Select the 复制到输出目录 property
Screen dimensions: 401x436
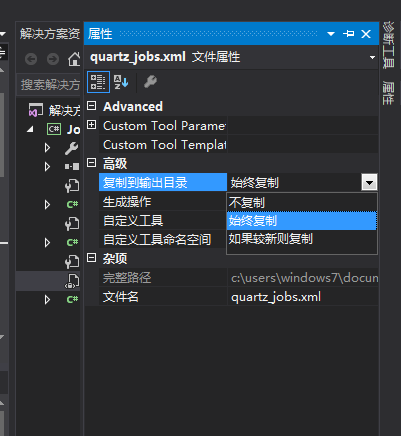tap(163, 182)
